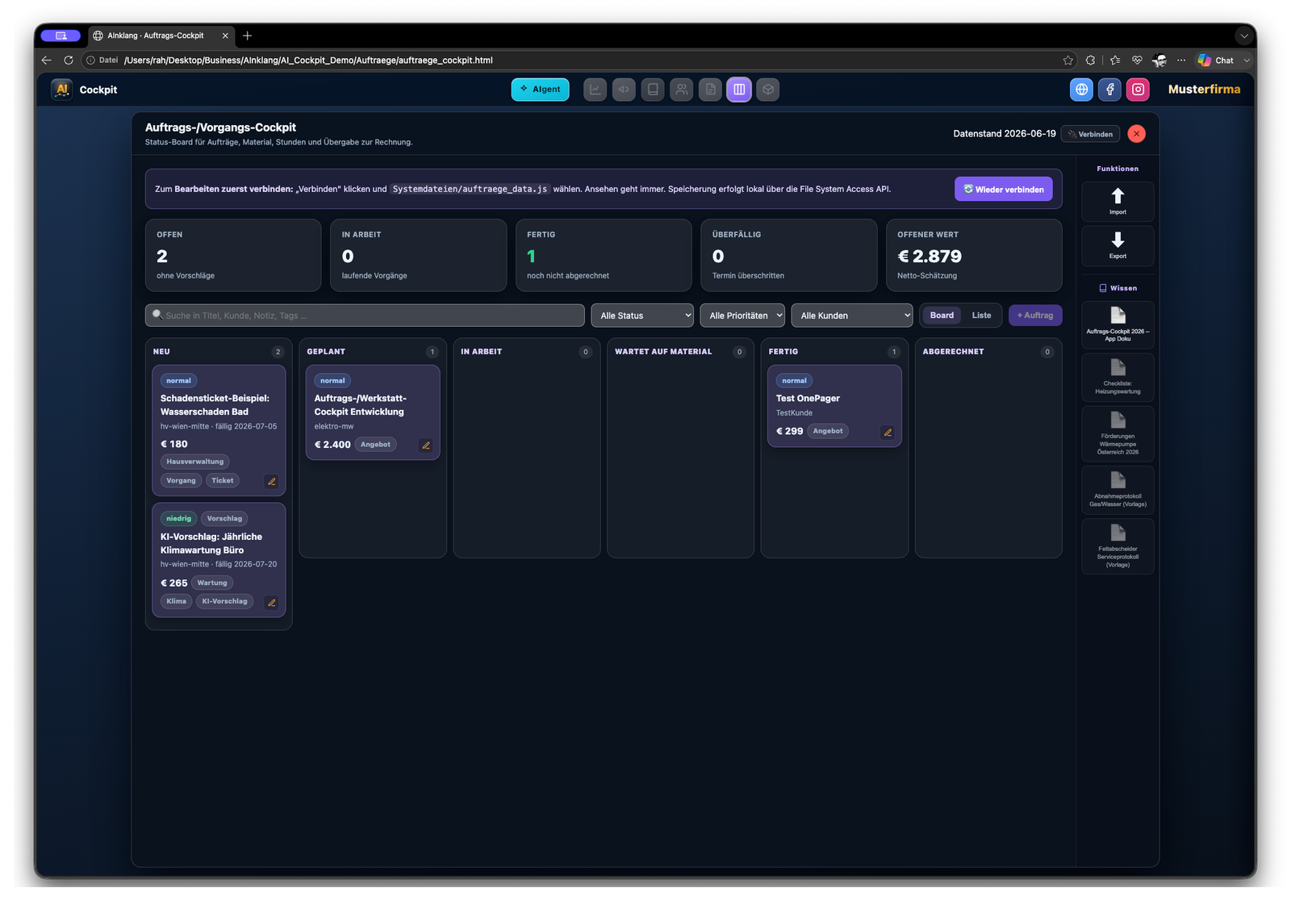Open the people/customers icon
Screen dimensions: 1291x924
(x=682, y=90)
